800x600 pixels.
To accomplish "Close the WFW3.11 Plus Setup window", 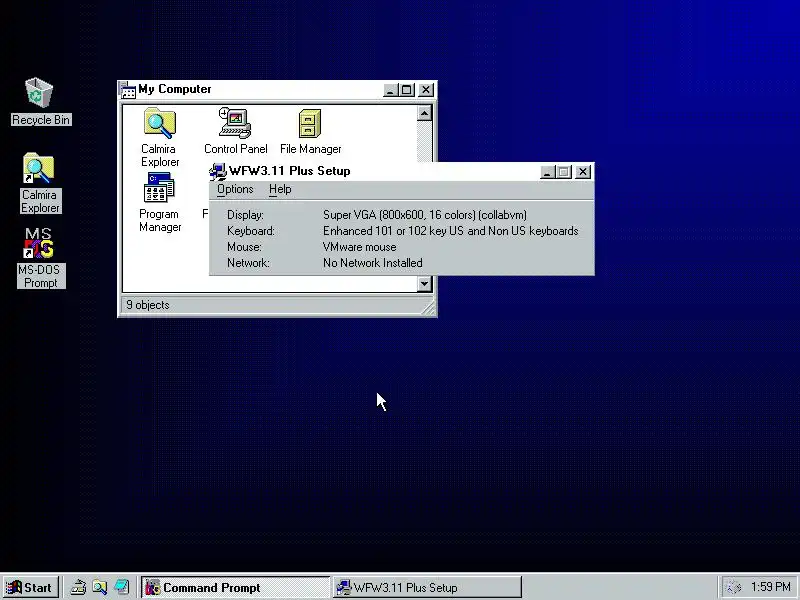I will pyautogui.click(x=583, y=172).
